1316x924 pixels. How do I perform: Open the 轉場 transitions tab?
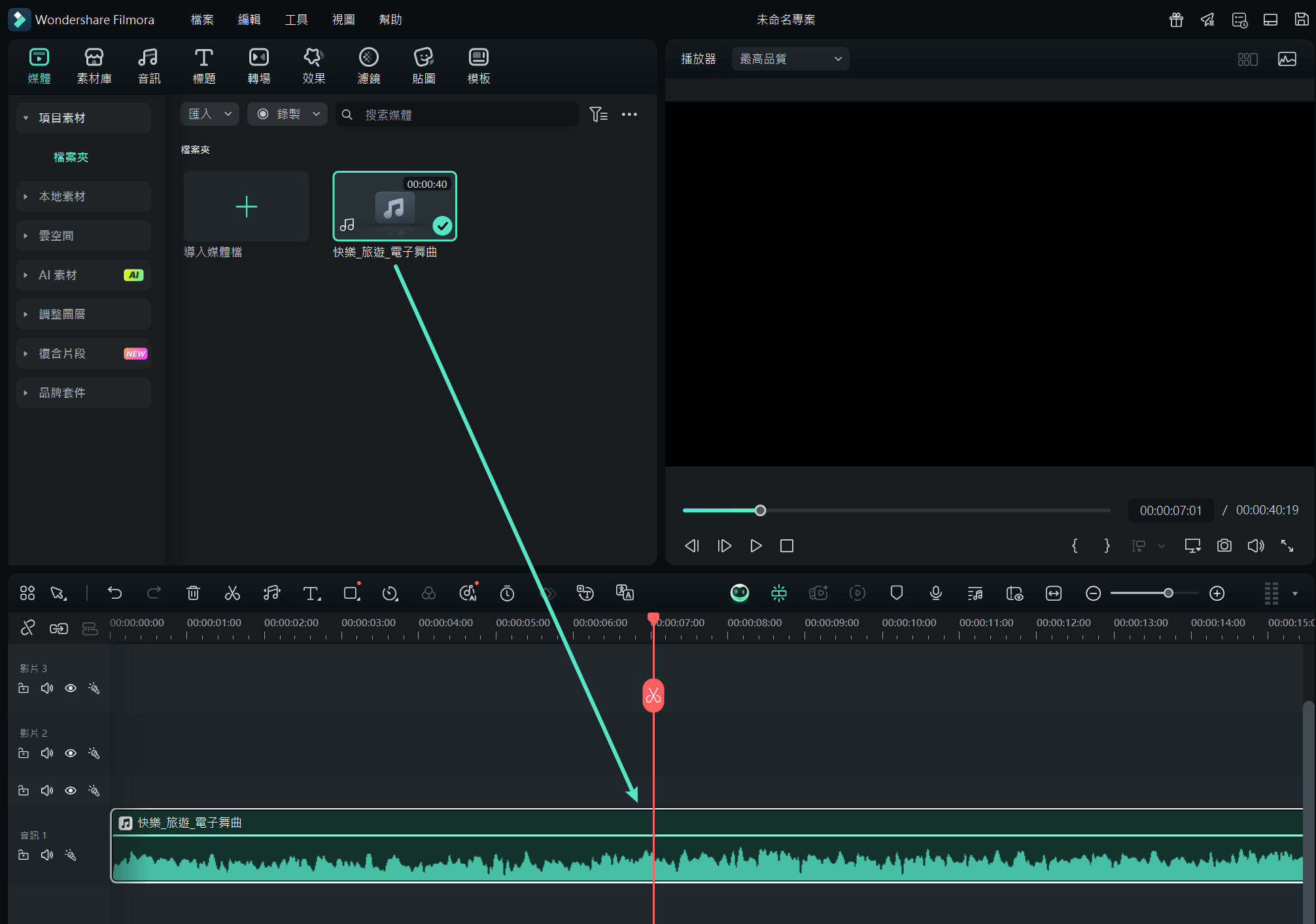click(x=258, y=66)
